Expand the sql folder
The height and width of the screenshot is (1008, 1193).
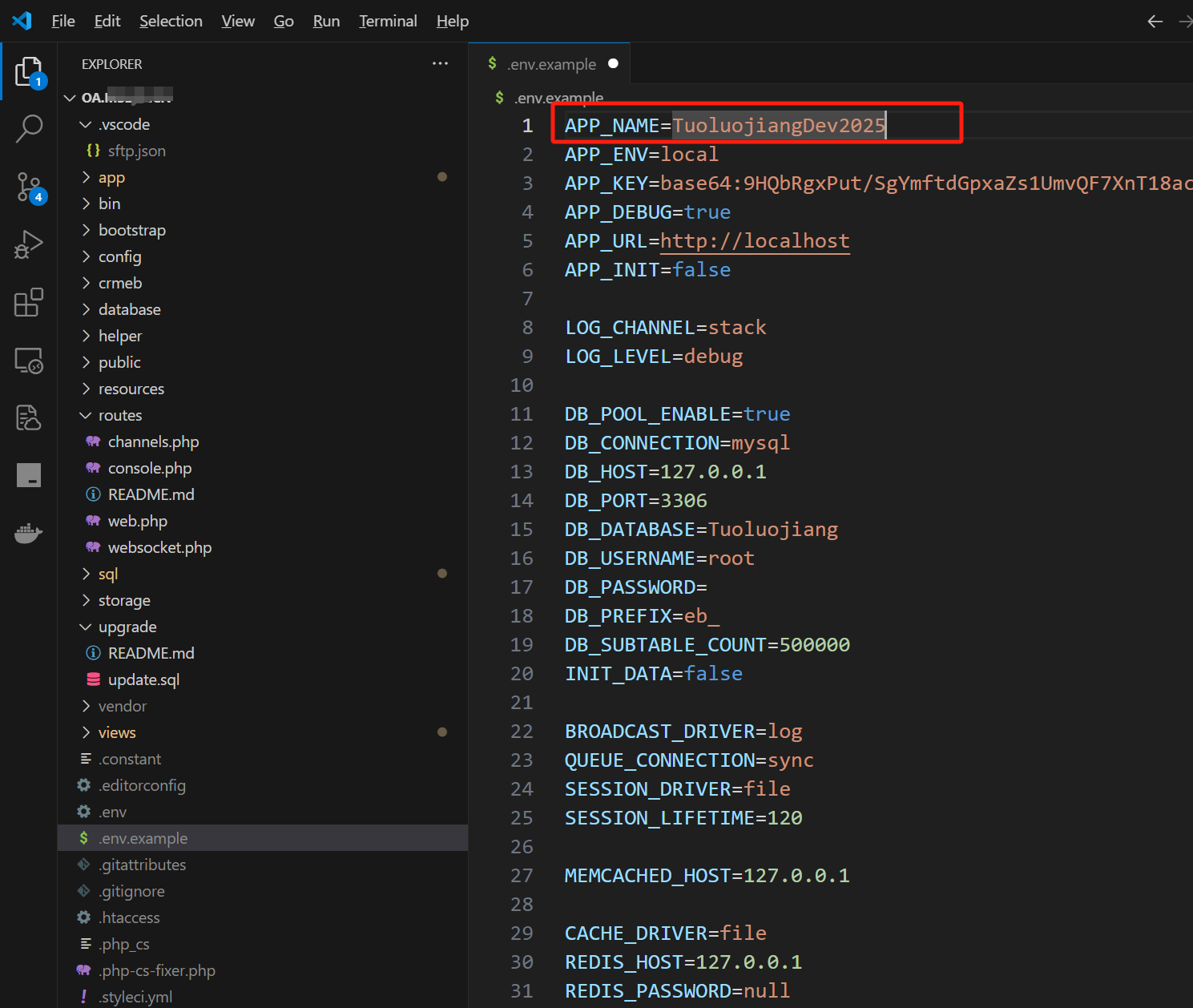tap(263, 574)
